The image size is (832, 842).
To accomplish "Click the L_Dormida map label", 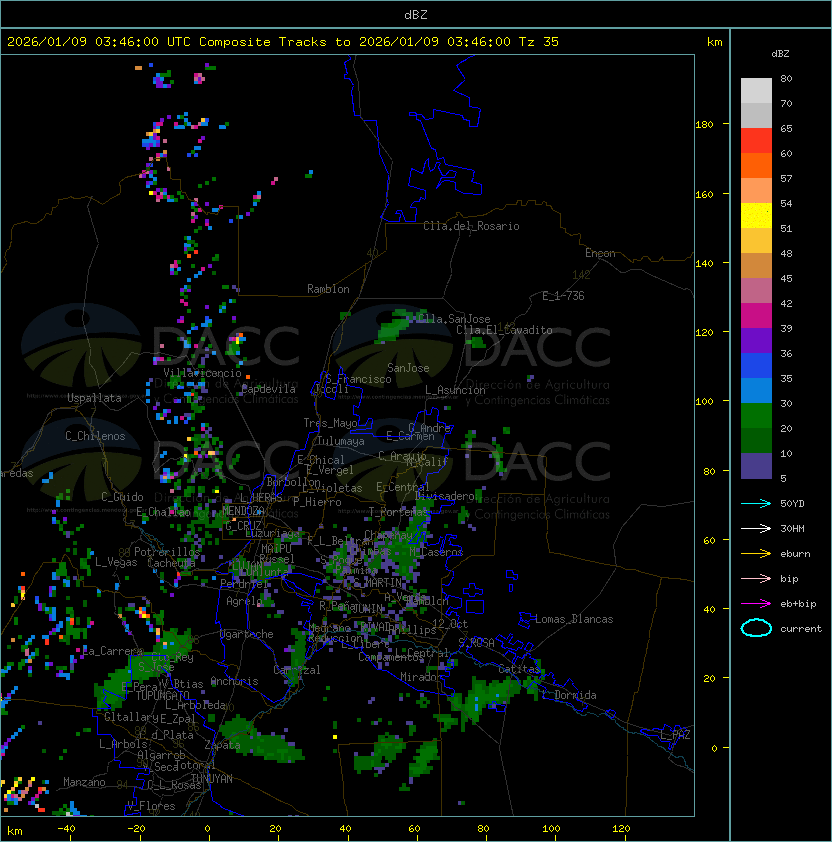I will (x=569, y=695).
